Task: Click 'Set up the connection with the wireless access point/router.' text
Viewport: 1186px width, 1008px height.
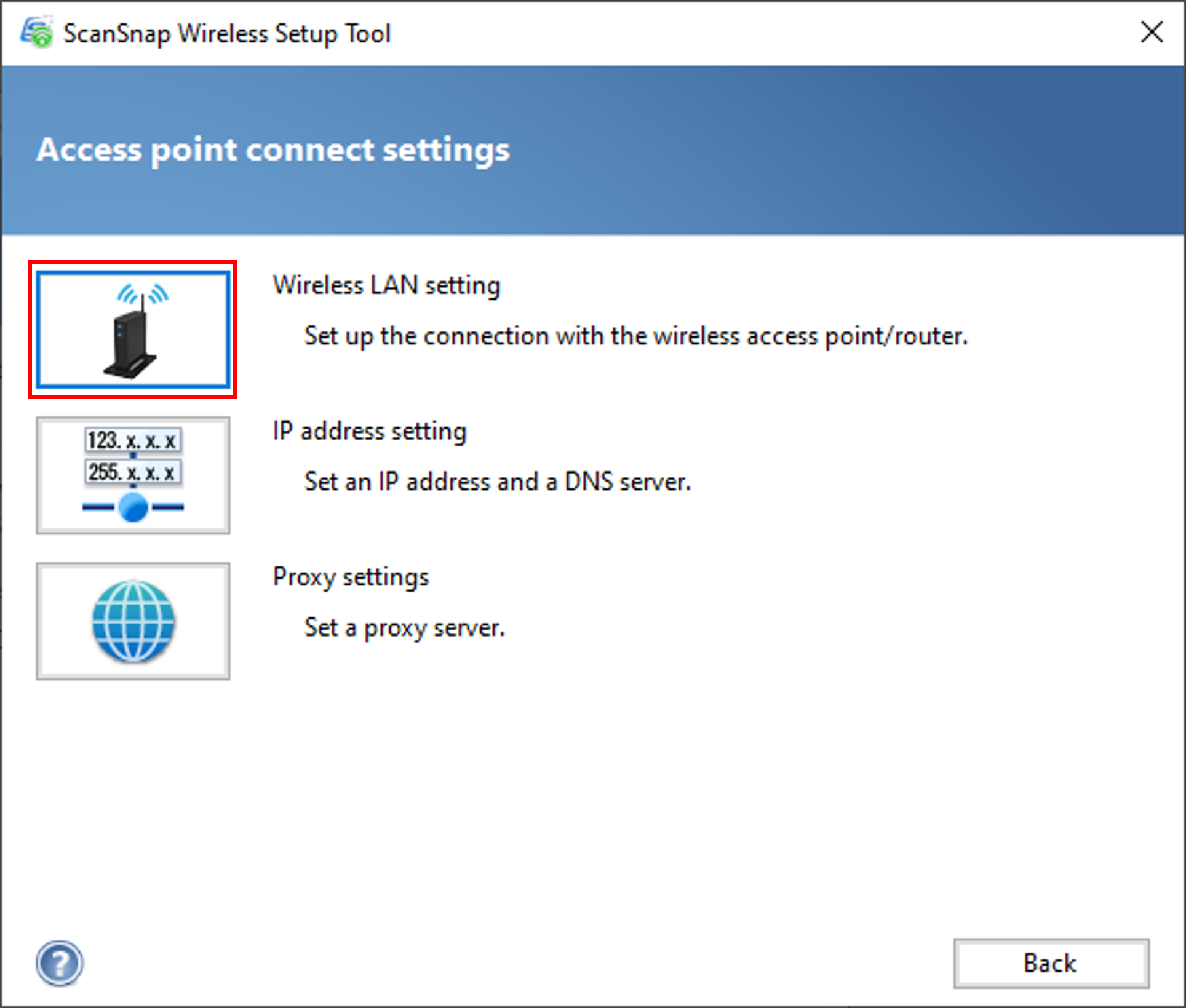Action: click(636, 336)
